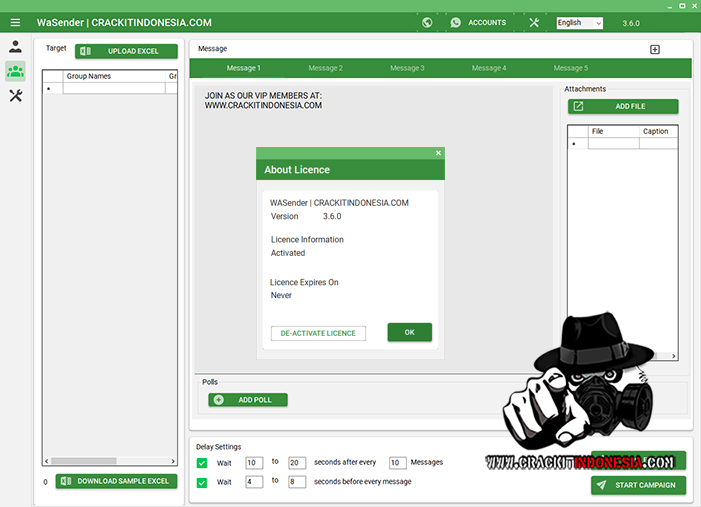Open the tools sidebar wrench icon
This screenshot has height=507, width=701.
pyautogui.click(x=15, y=96)
